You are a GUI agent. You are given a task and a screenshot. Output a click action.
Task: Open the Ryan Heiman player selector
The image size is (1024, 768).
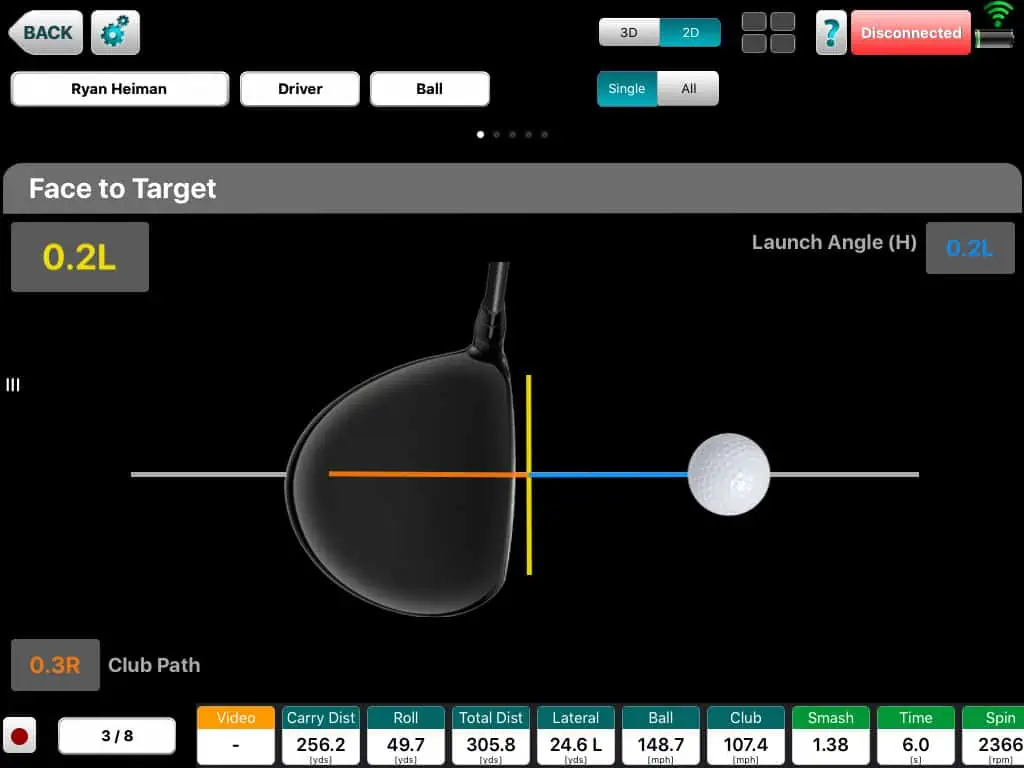[x=119, y=89]
